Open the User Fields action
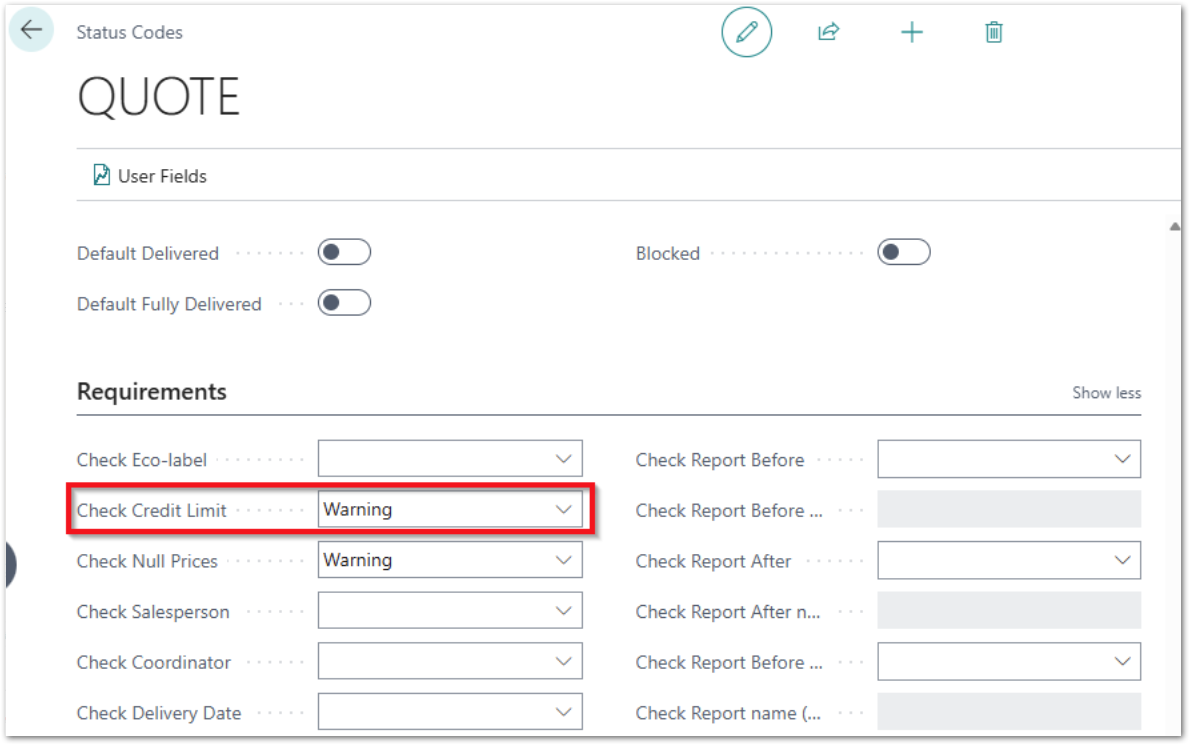This screenshot has height=745, width=1190. [161, 176]
